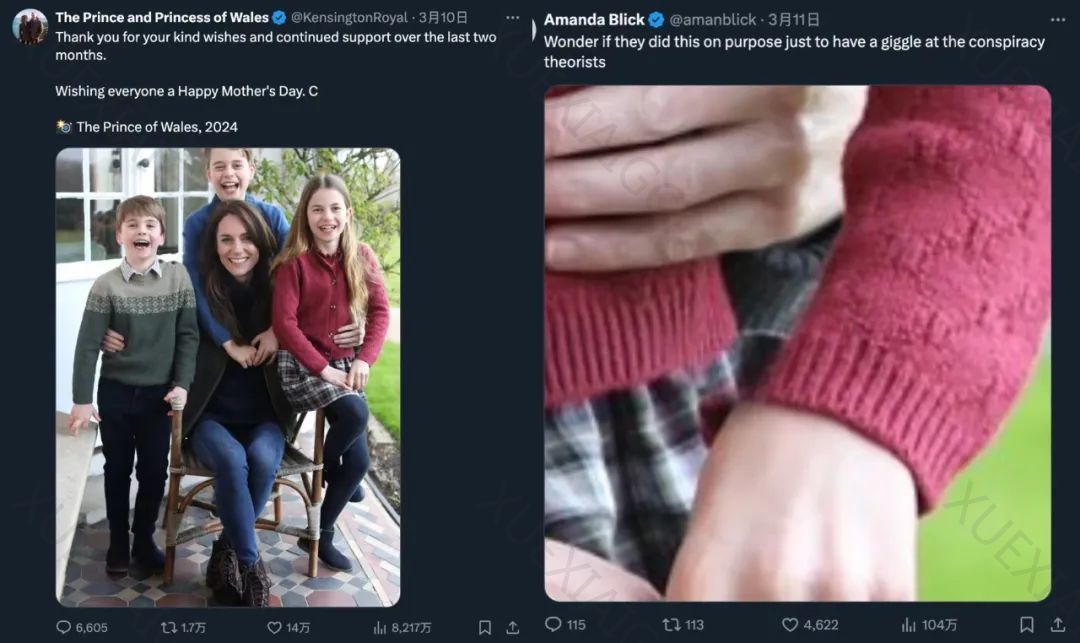Enlarge the royal family photo
The height and width of the screenshot is (643, 1080).
coord(228,377)
